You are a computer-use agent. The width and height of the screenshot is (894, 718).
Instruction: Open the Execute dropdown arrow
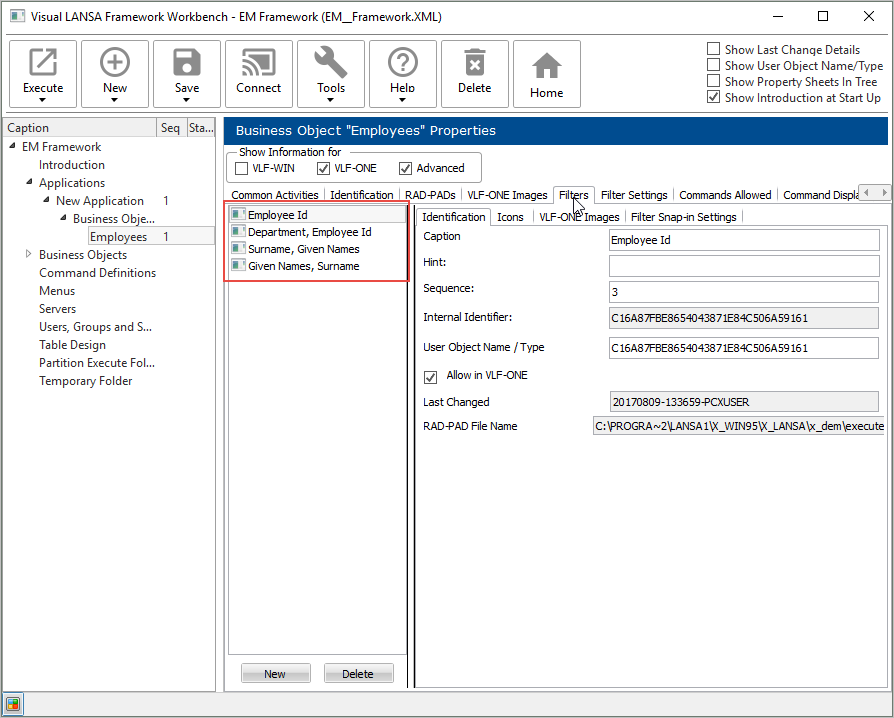coord(42,100)
